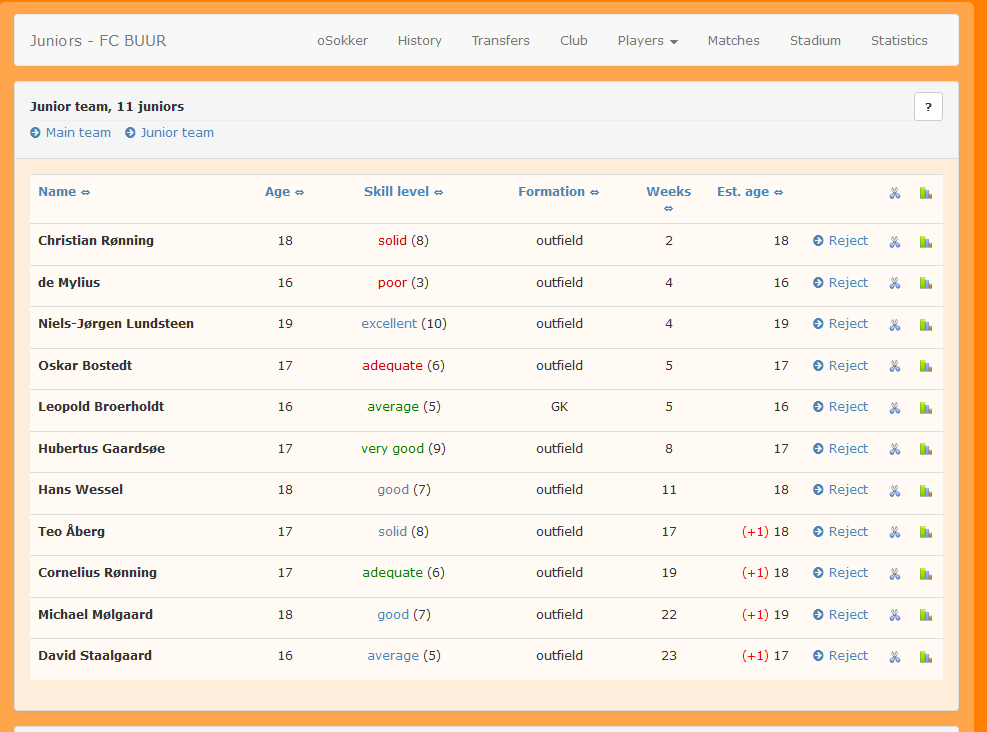Open the History menu item

(x=420, y=40)
